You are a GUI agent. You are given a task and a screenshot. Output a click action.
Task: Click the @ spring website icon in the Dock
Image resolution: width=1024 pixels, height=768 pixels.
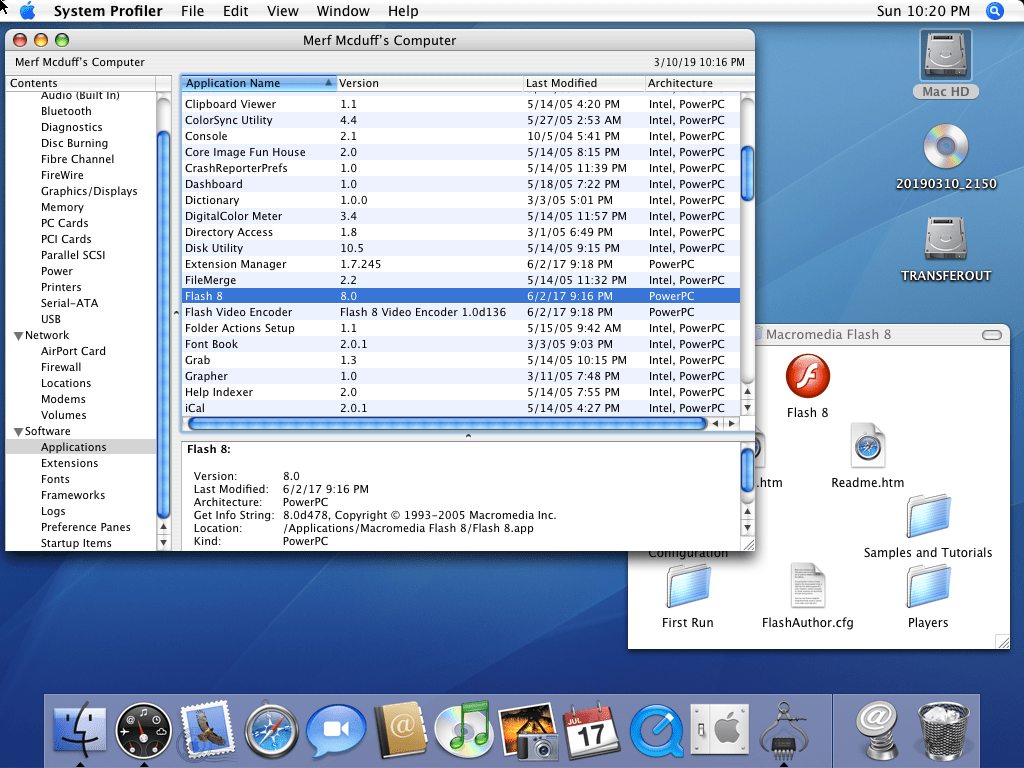(x=878, y=729)
